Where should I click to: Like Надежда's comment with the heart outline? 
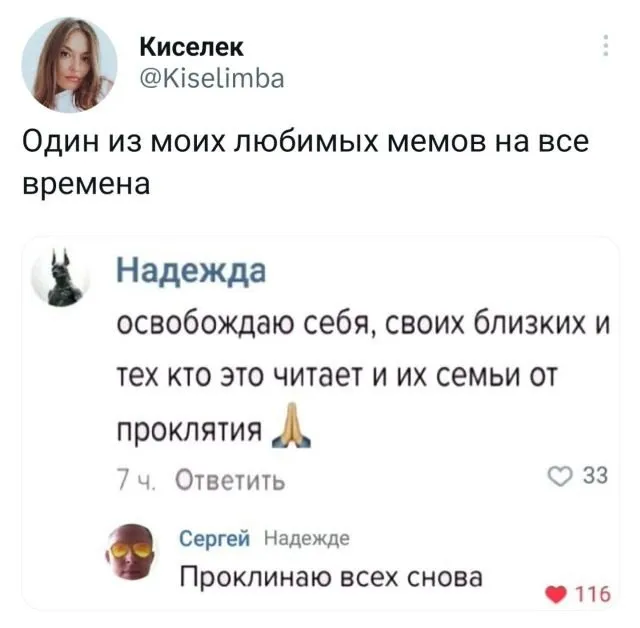tap(560, 477)
